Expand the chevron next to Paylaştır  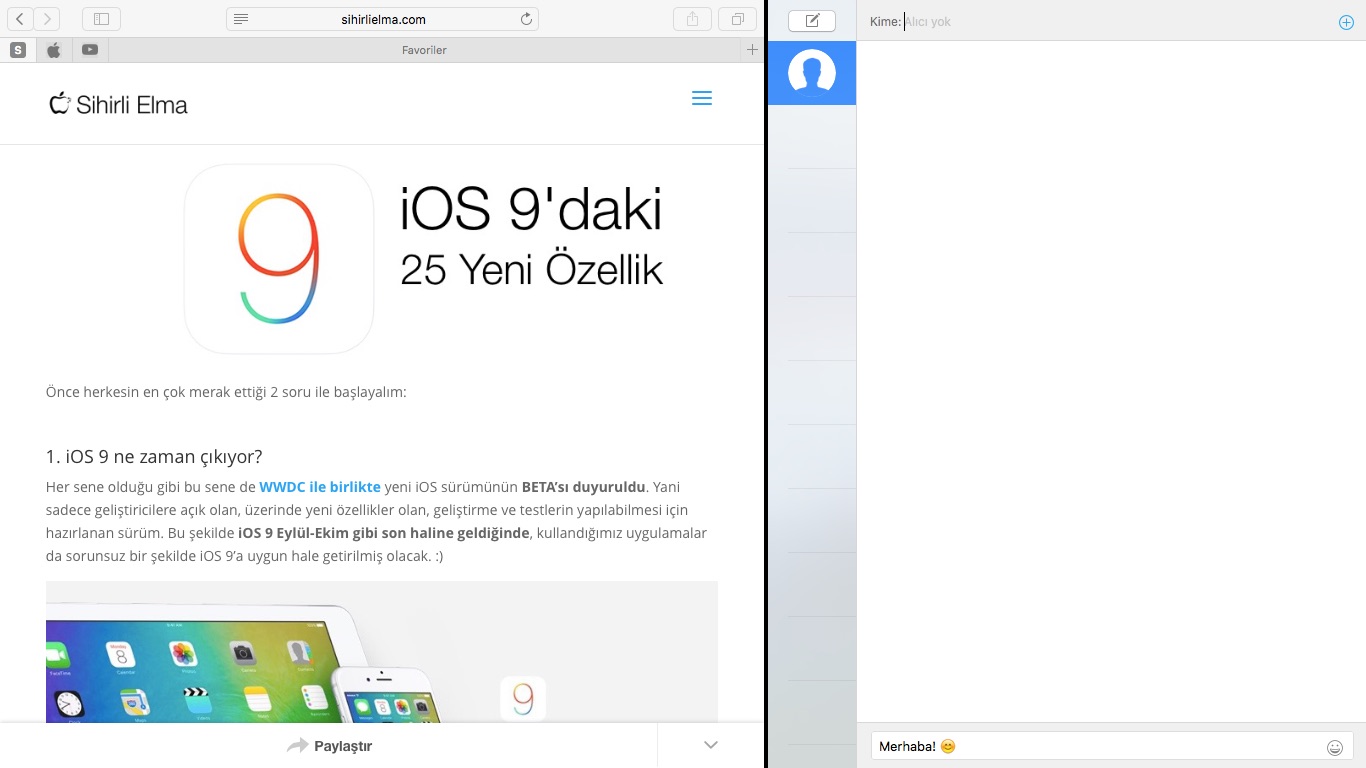(711, 745)
